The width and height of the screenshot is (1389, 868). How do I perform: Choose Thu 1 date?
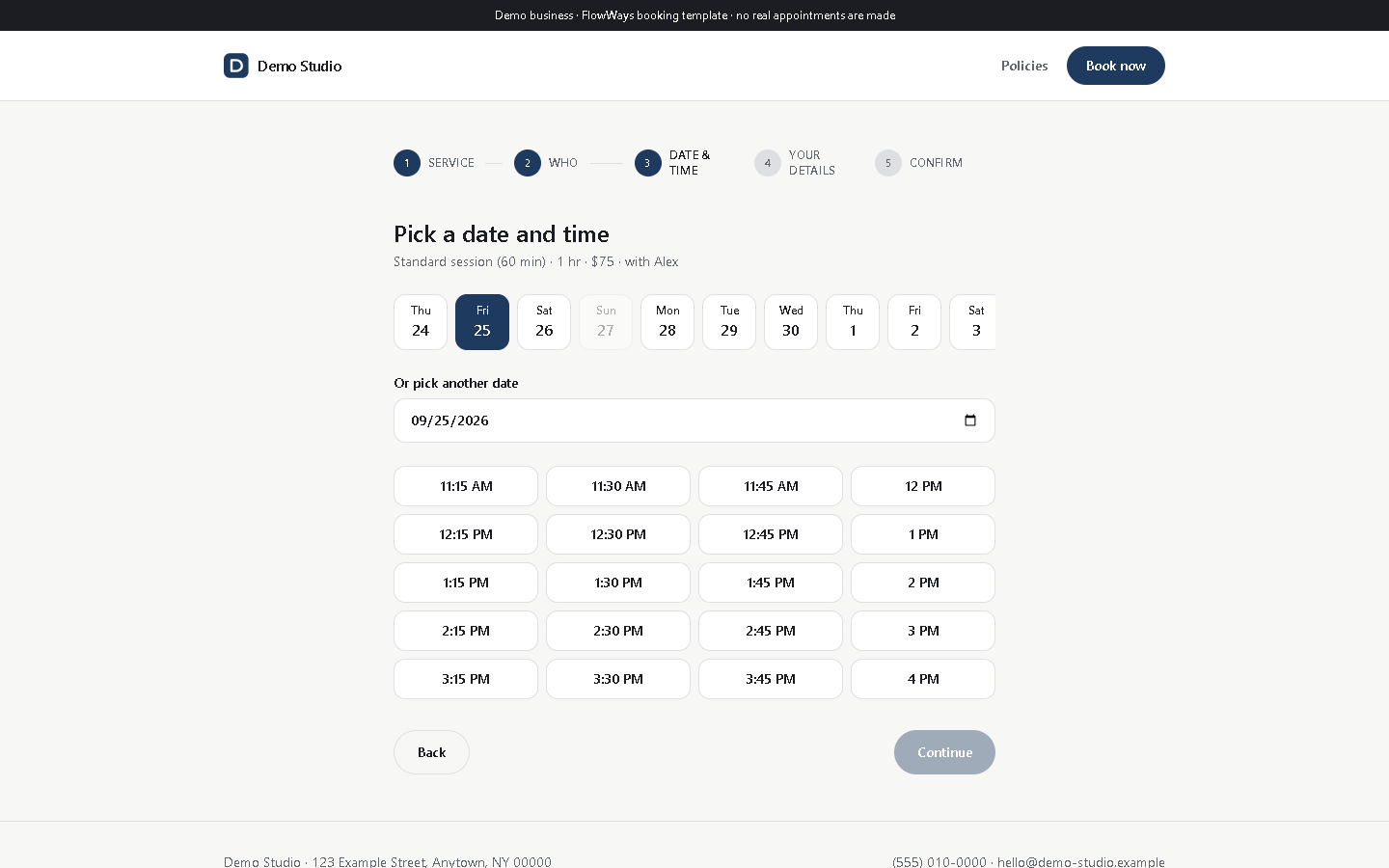(x=853, y=322)
